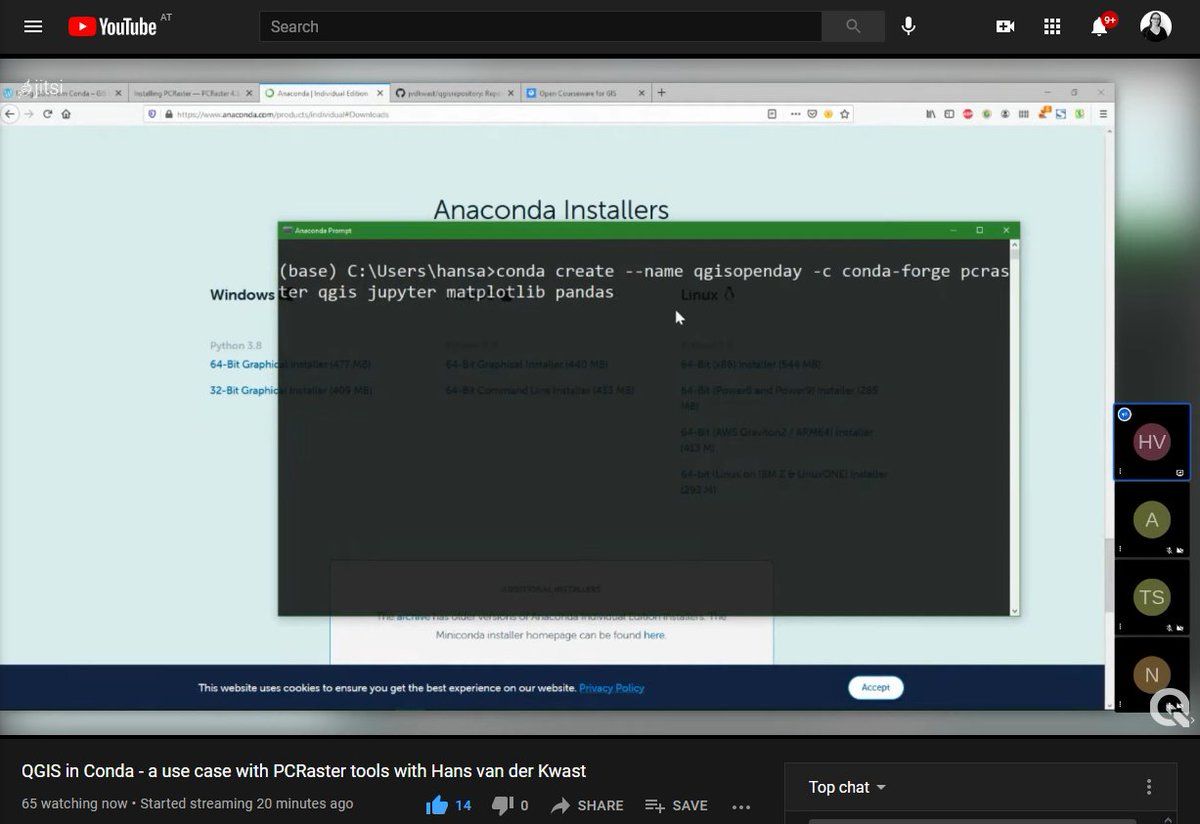Viewport: 1200px width, 824px height.
Task: Click SAVE to add to playlist
Action: pos(676,805)
